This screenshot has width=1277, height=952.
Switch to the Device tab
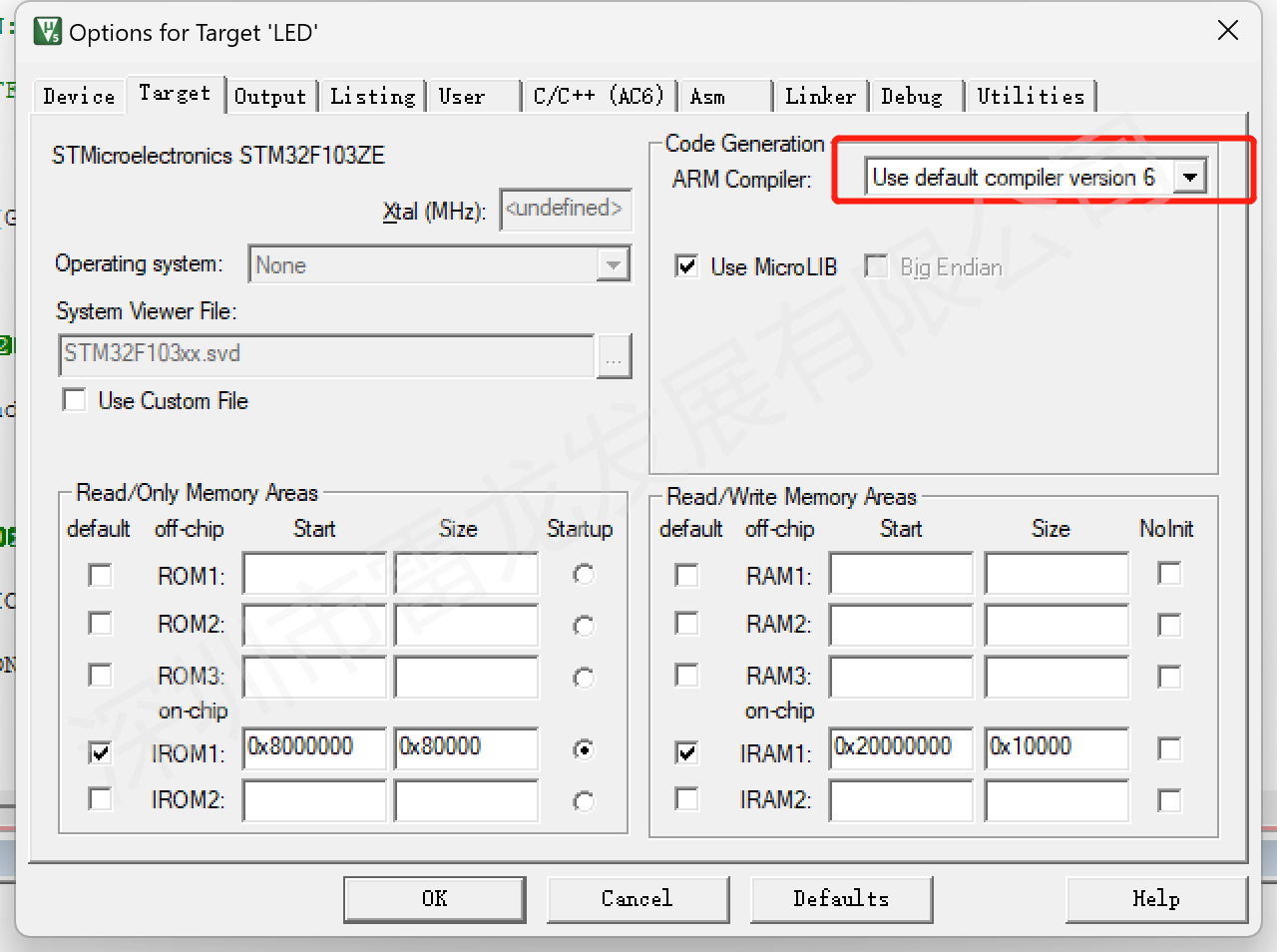point(79,96)
